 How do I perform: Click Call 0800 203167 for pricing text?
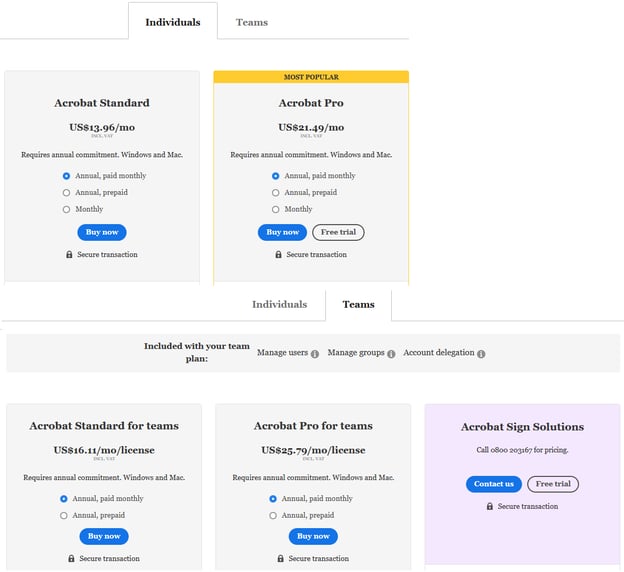click(523, 450)
